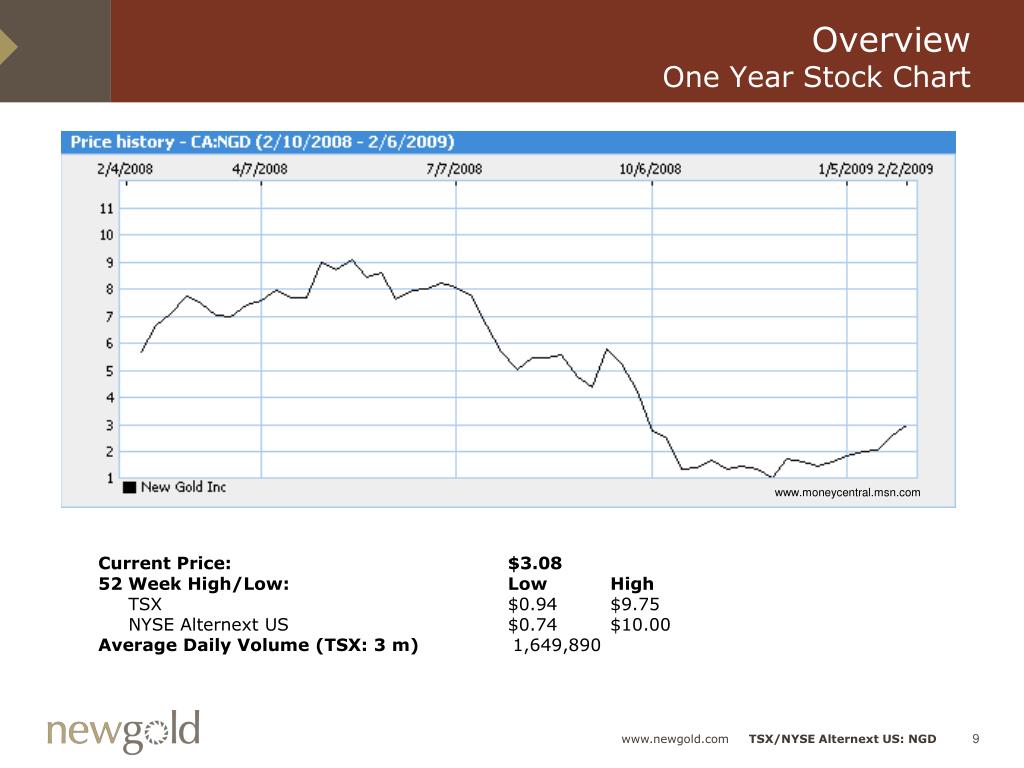Click the stock price peak near 9
This screenshot has width=1024, height=768.
[x=352, y=260]
